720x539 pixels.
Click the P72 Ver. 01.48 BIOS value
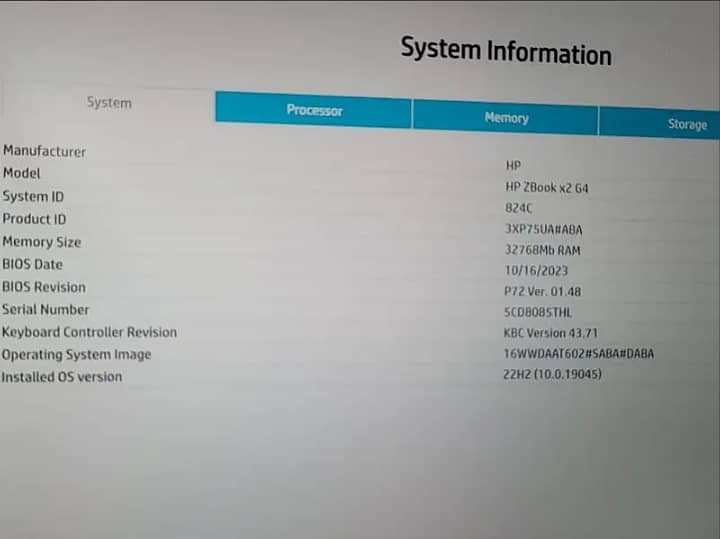click(543, 291)
